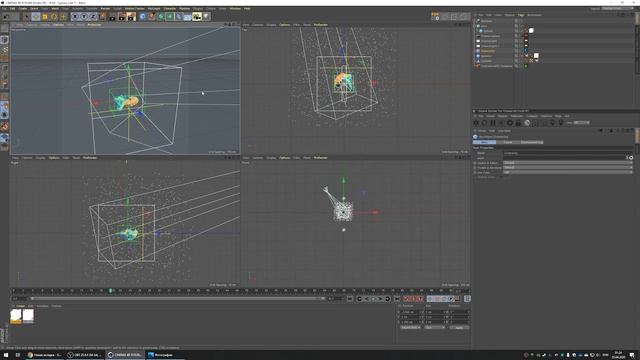Open the green Array generator icon

tap(170, 17)
